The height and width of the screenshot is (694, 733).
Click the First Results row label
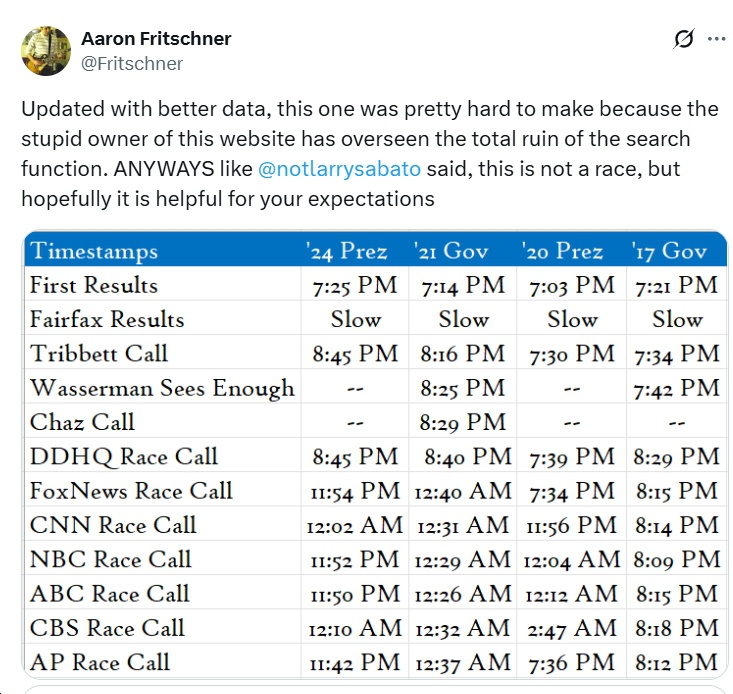94,285
